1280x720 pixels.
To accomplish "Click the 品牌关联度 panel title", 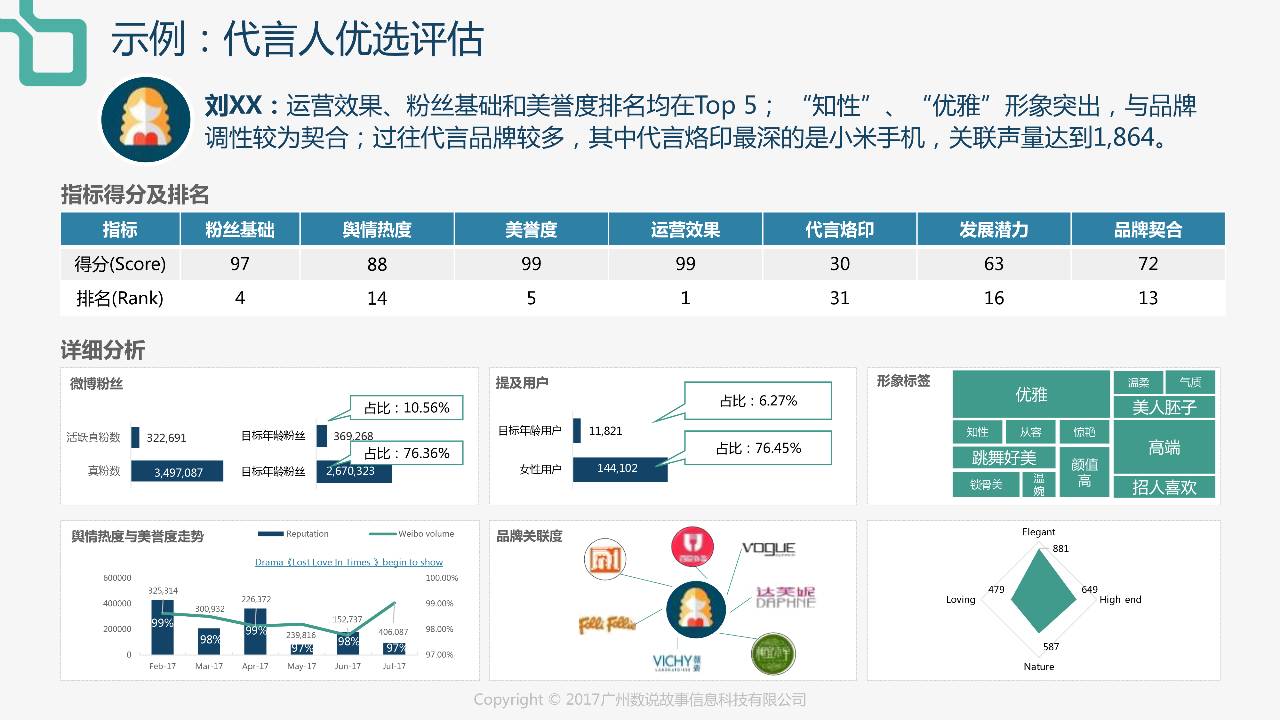I will pyautogui.click(x=529, y=536).
